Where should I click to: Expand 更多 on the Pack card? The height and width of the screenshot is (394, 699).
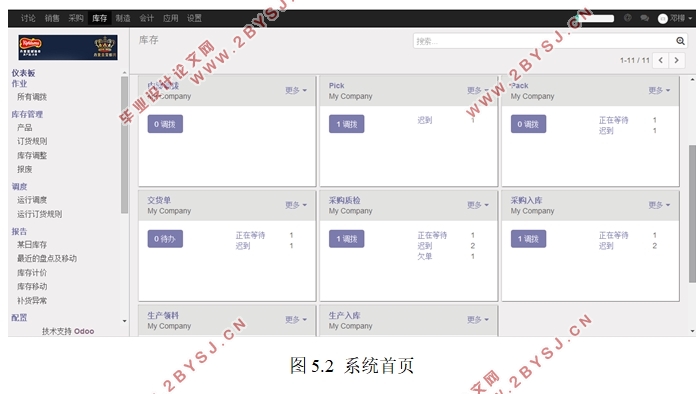(659, 90)
